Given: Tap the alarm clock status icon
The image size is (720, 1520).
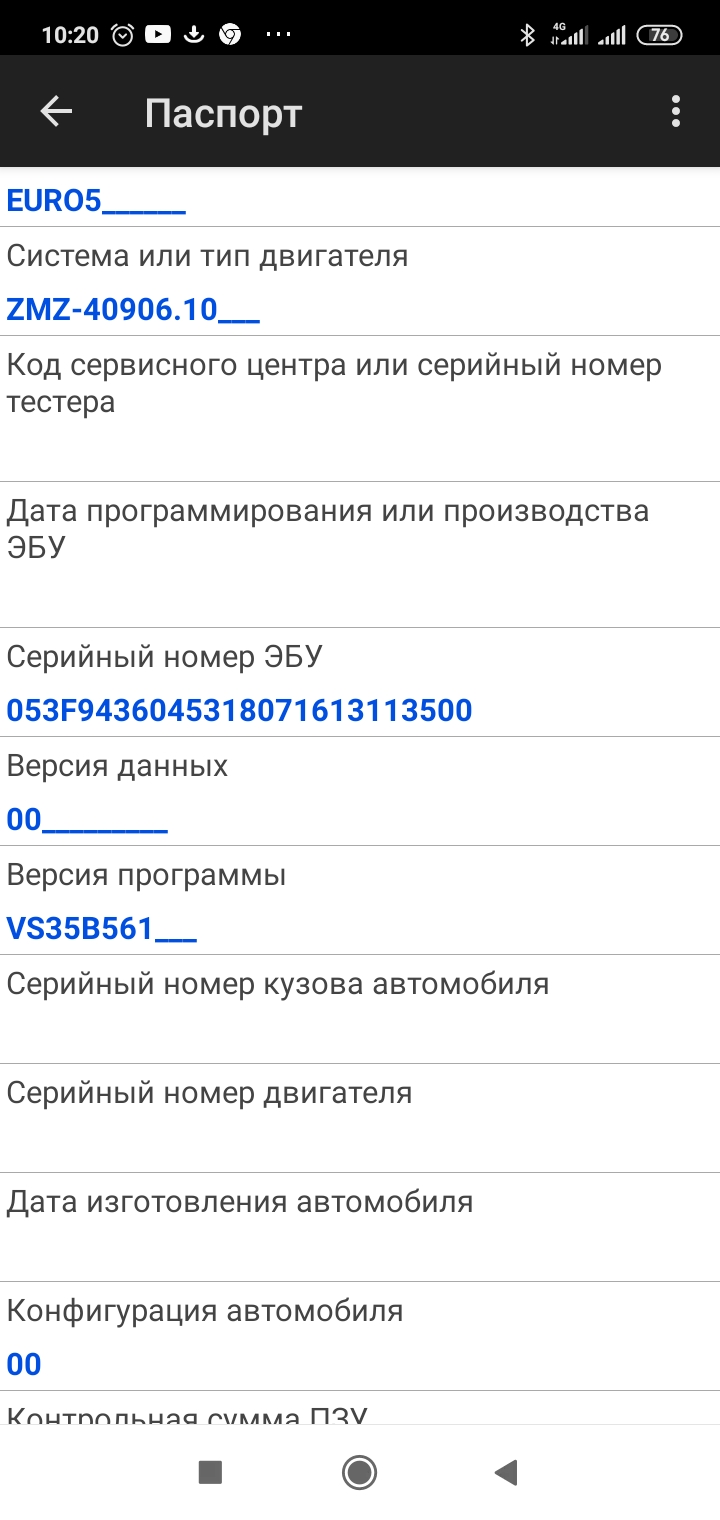Looking at the screenshot, I should click(x=122, y=35).
